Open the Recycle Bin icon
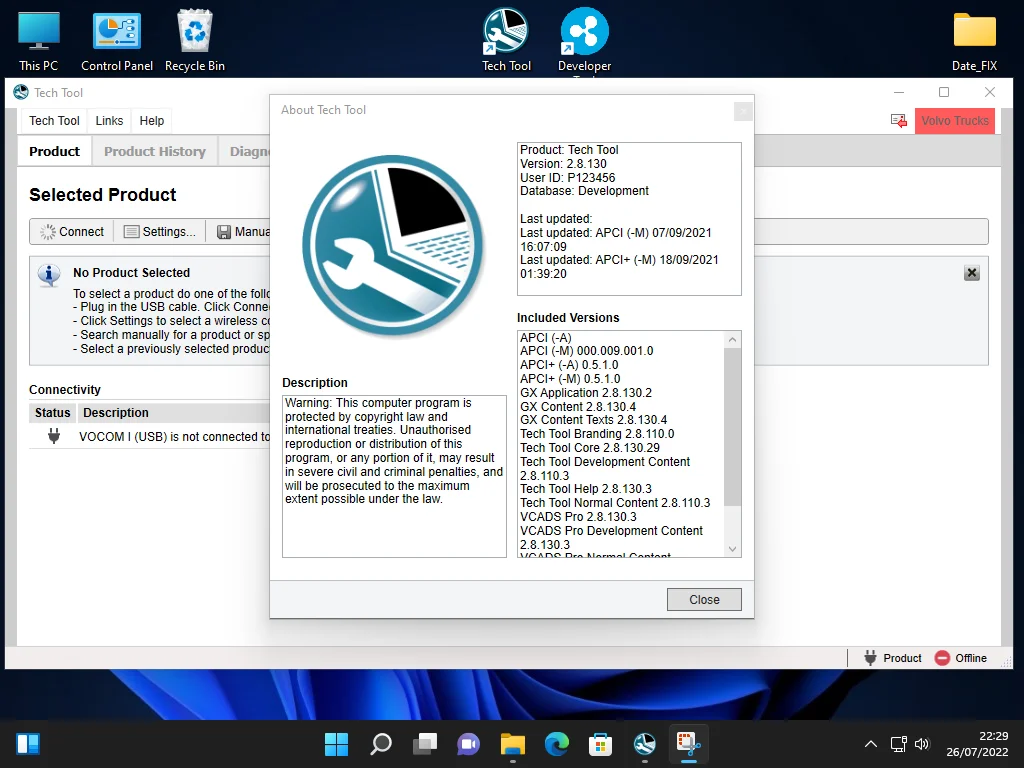The height and width of the screenshot is (768, 1024). tap(195, 41)
